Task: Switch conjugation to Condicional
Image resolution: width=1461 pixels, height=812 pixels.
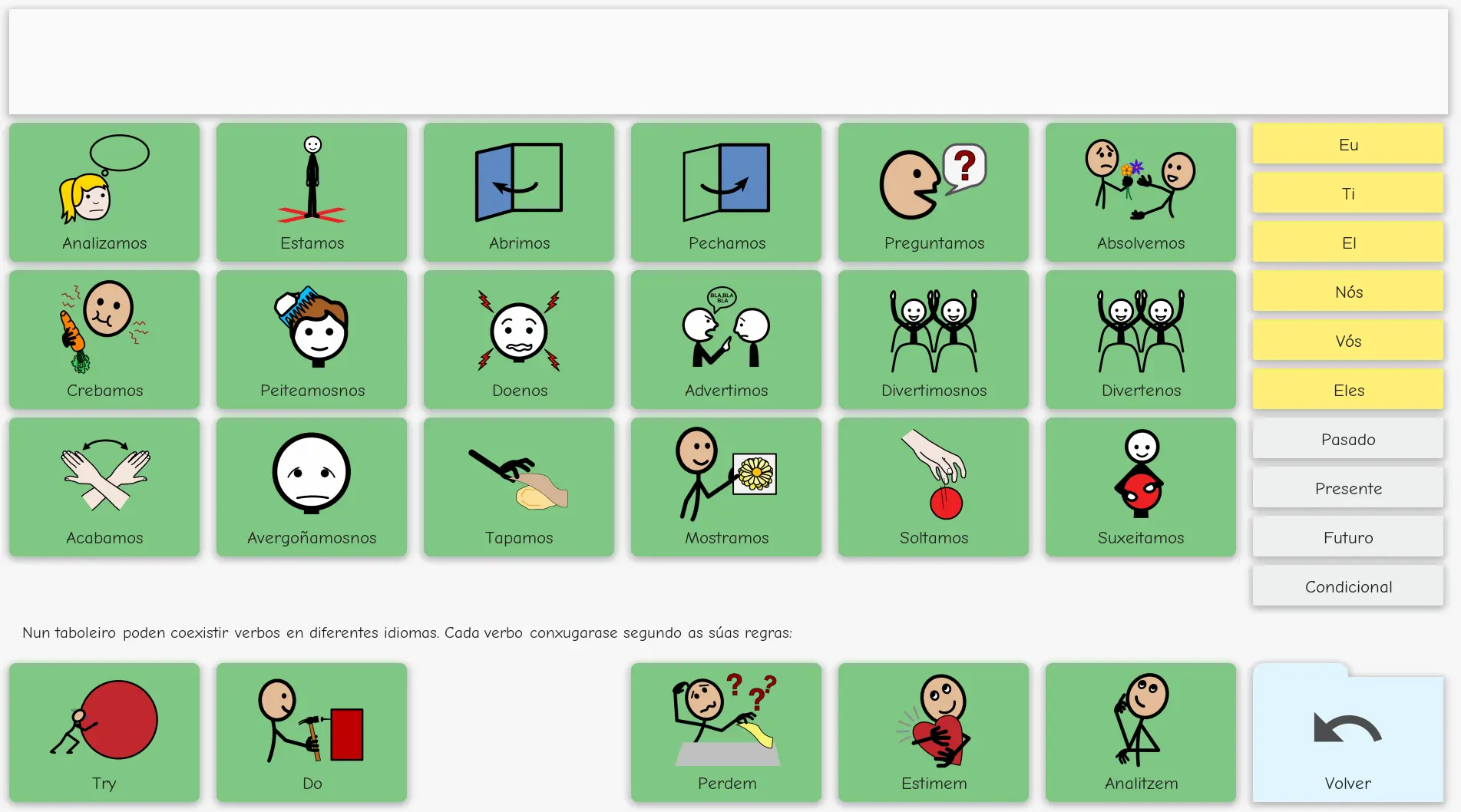Action: (1348, 586)
